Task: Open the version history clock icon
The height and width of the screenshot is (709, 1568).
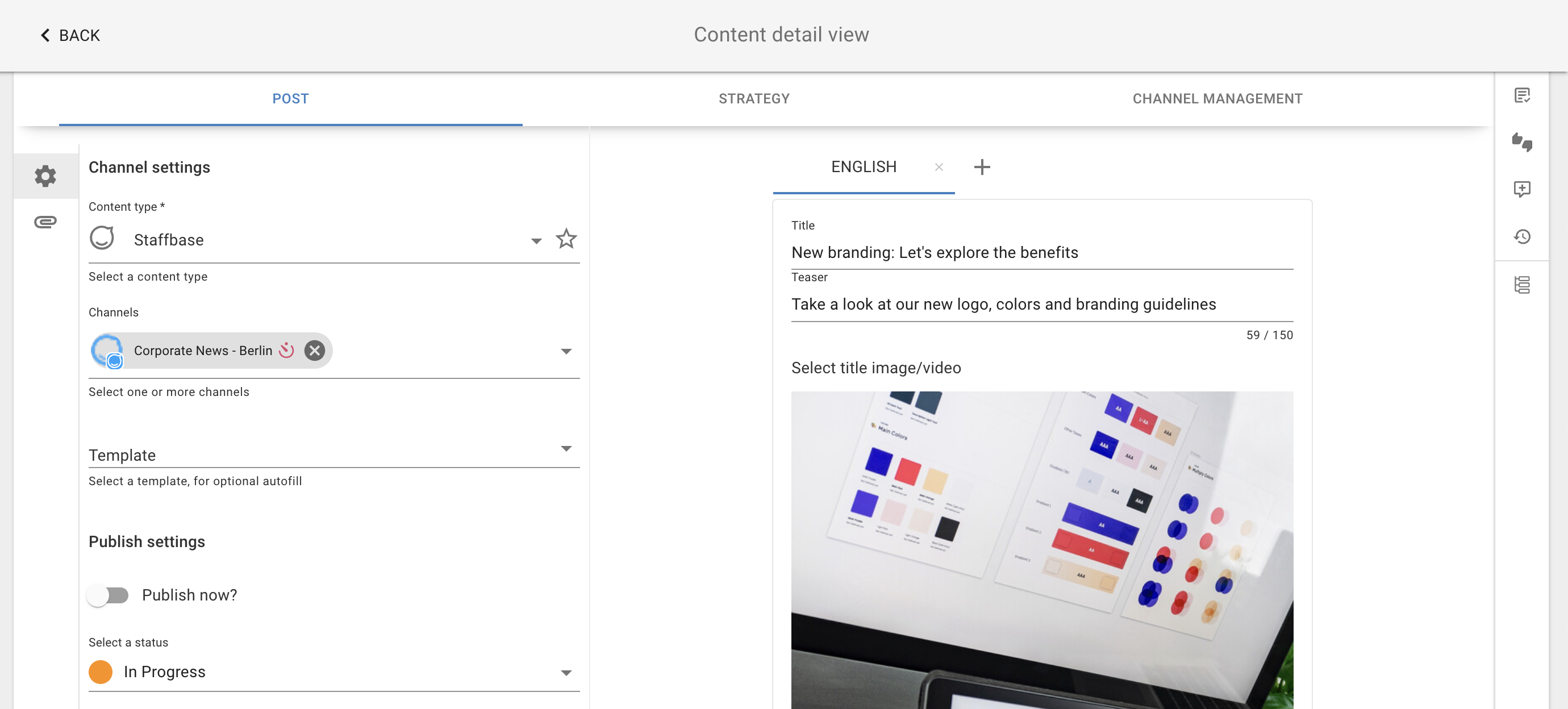Action: 1523,236
